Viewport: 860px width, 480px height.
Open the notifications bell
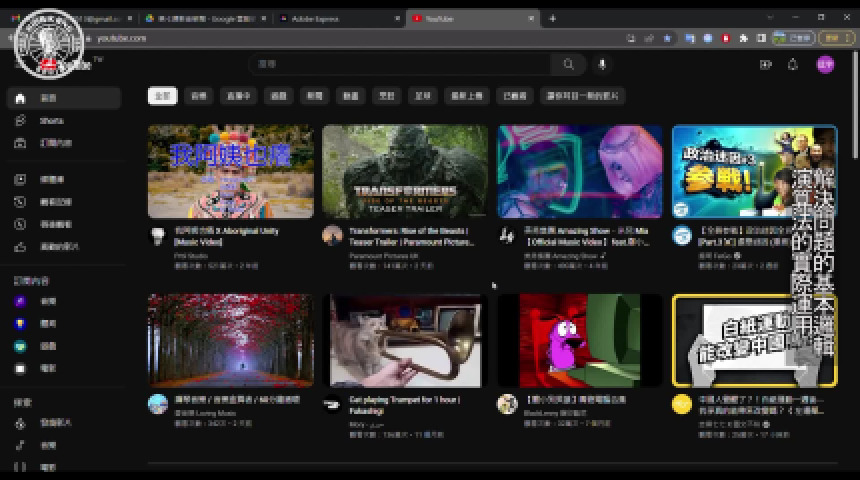793,64
